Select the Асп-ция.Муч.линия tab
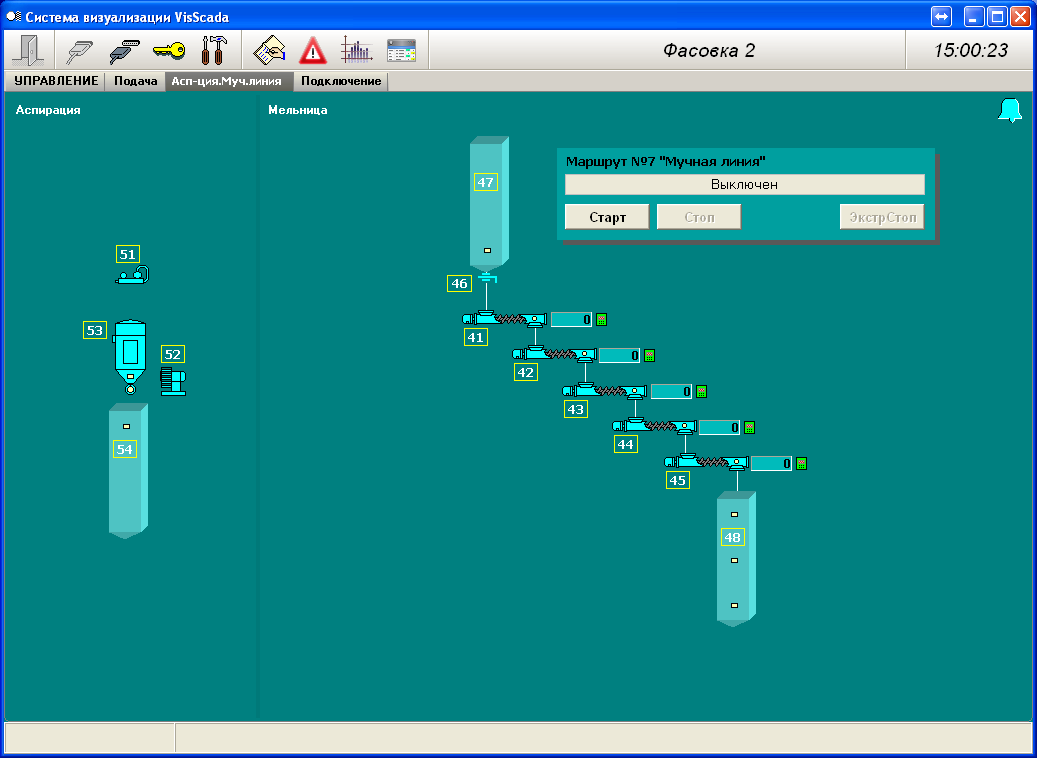 (229, 81)
